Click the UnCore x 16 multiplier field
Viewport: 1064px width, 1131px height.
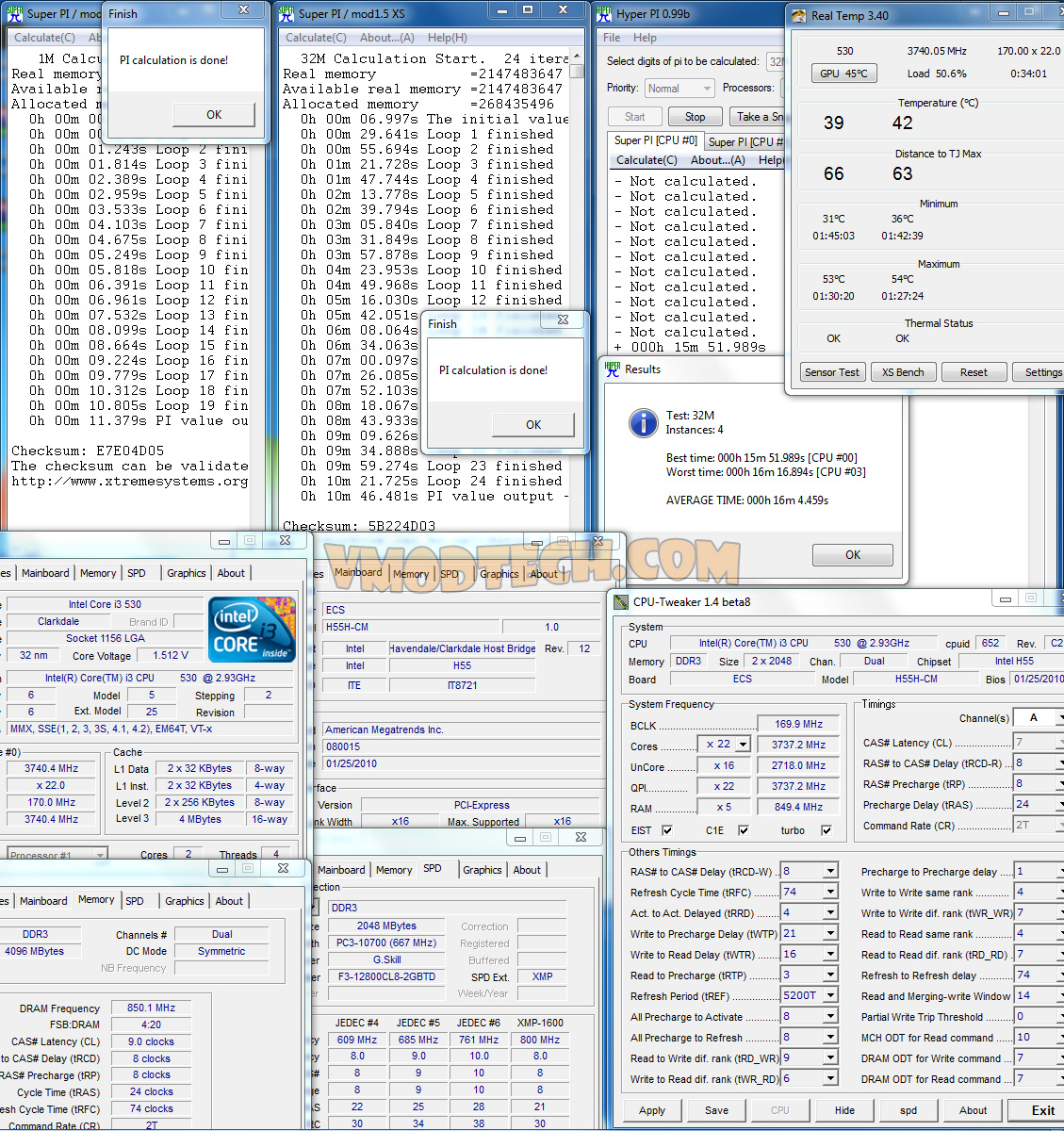click(x=724, y=766)
